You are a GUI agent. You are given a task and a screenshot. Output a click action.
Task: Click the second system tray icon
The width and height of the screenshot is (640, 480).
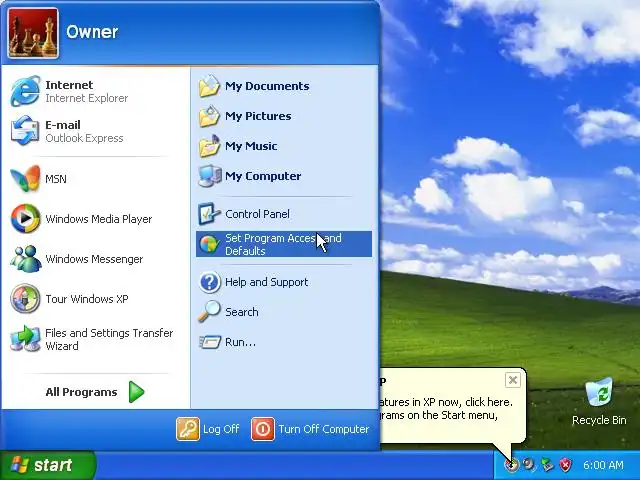[x=529, y=464]
